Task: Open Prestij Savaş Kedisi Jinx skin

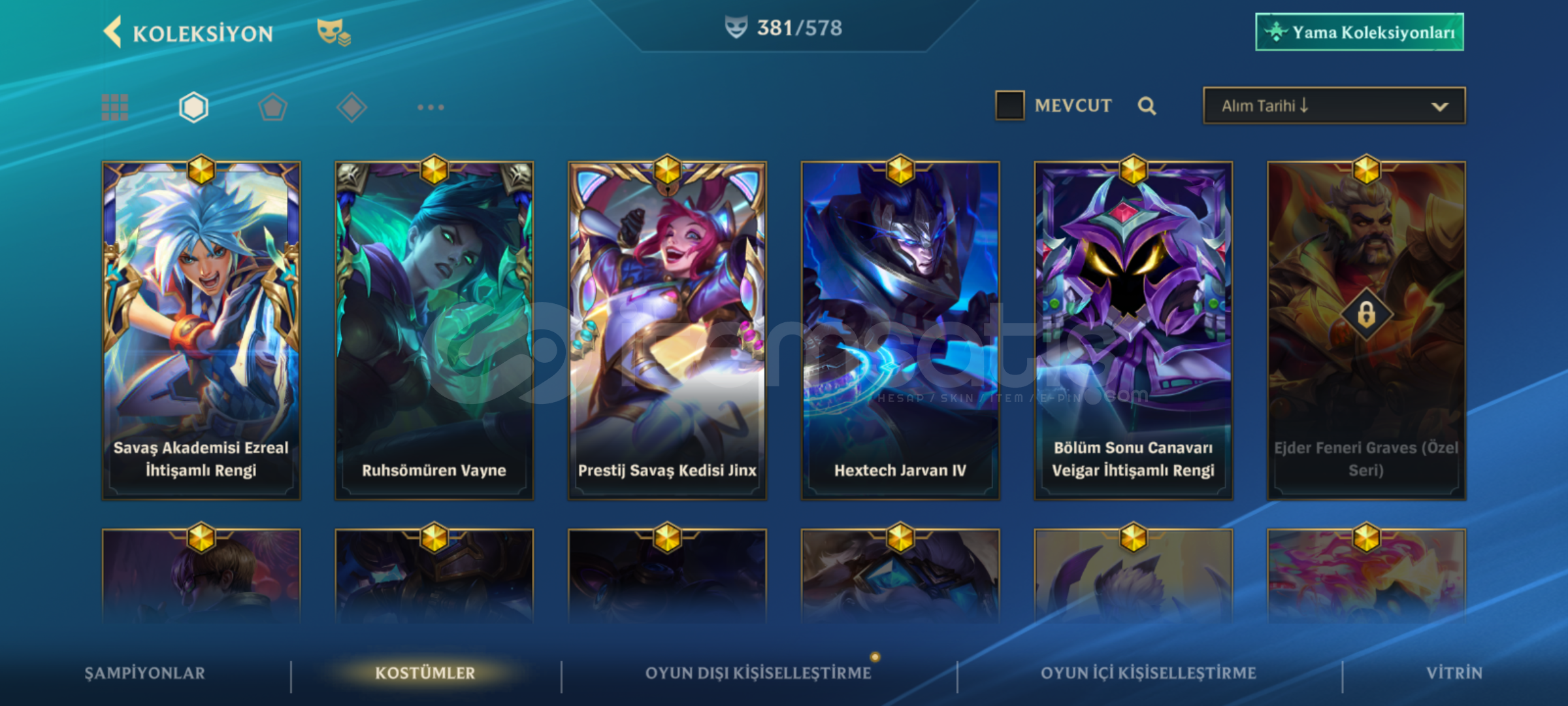Action: click(x=667, y=331)
